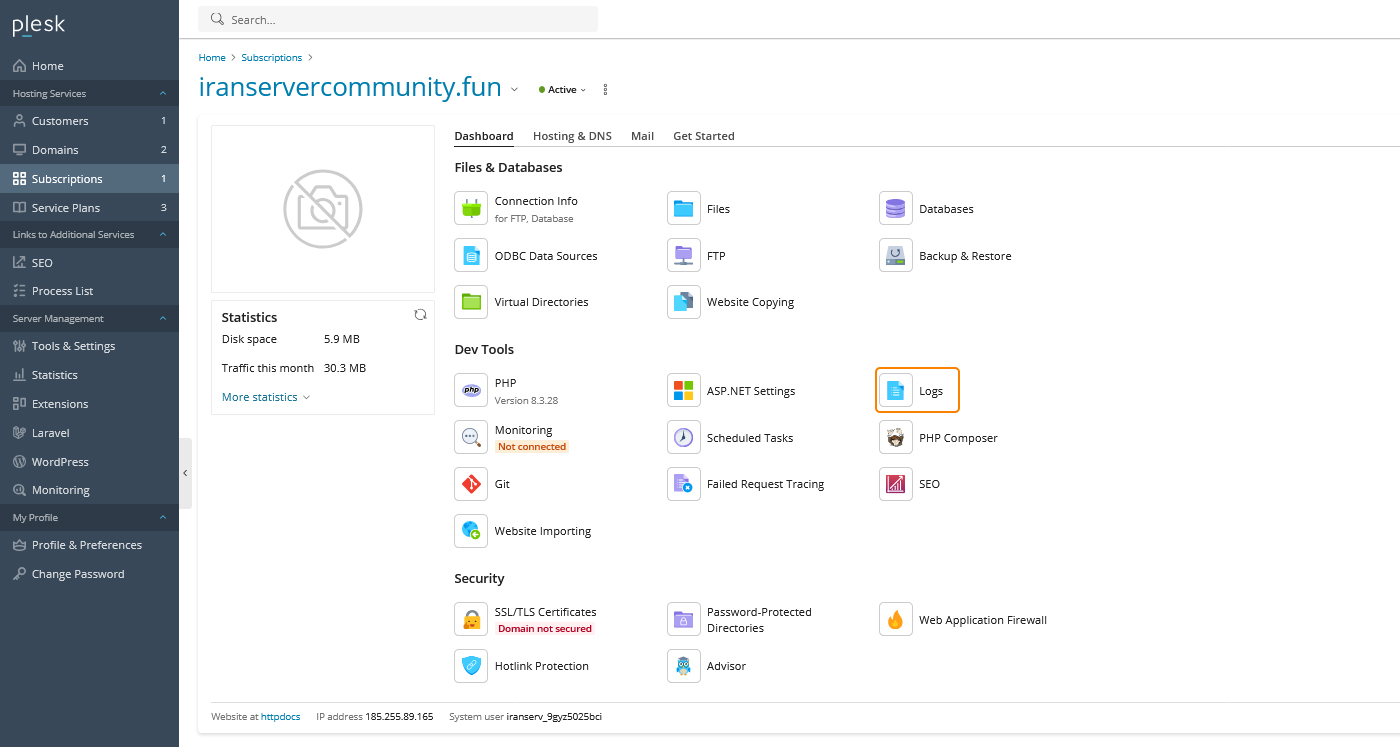Image resolution: width=1400 pixels, height=747 pixels.
Task: Open the domain name dropdown chevron
Action: (514, 89)
